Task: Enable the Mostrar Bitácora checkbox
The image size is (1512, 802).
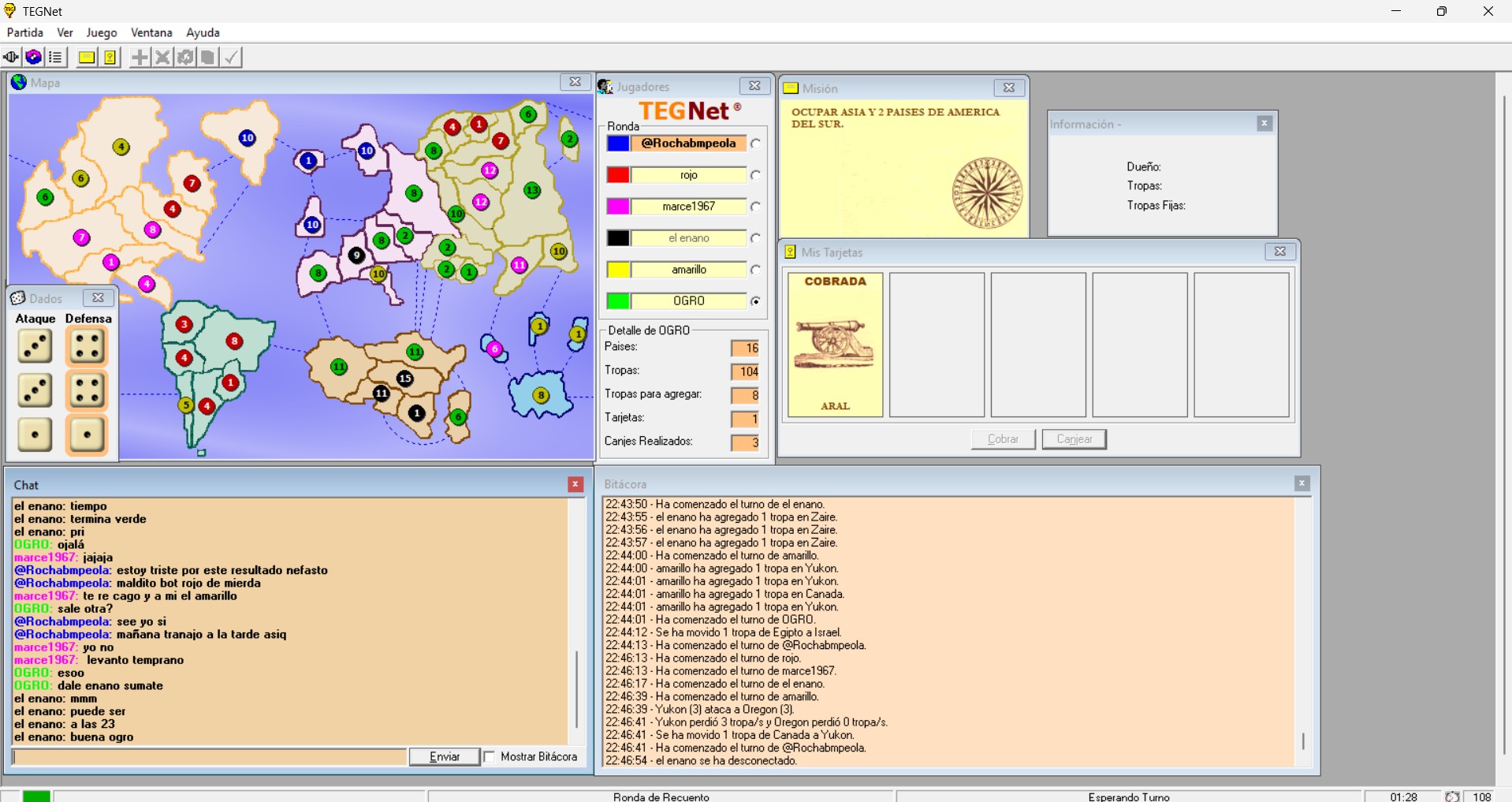Action: tap(490, 757)
